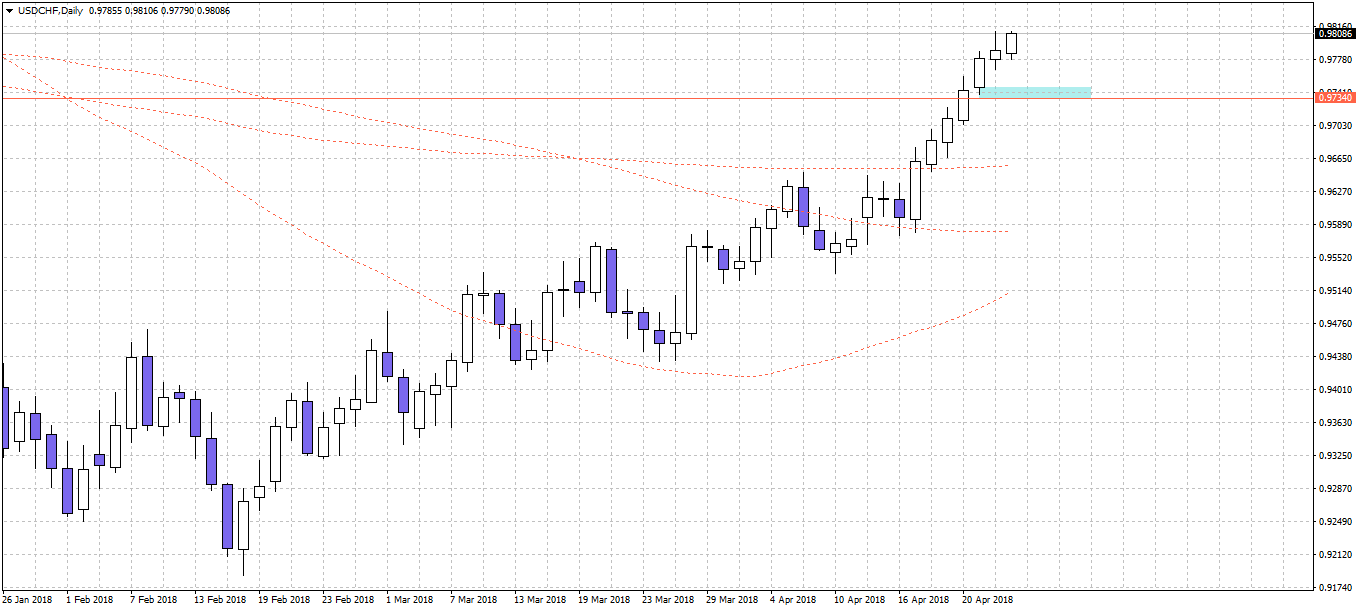
Task: Click the 0.95520 price axis label
Action: [1337, 258]
